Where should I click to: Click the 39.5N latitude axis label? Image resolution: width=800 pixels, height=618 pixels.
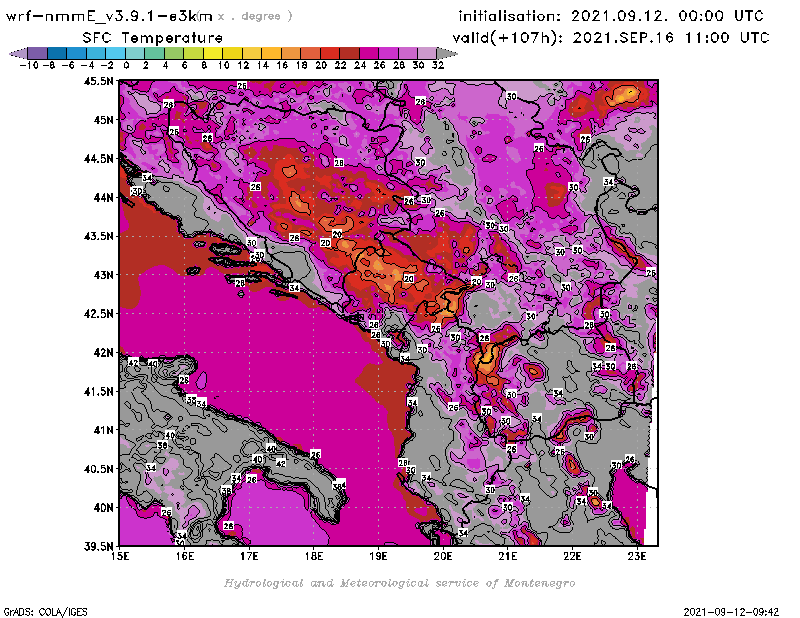[x=98, y=546]
